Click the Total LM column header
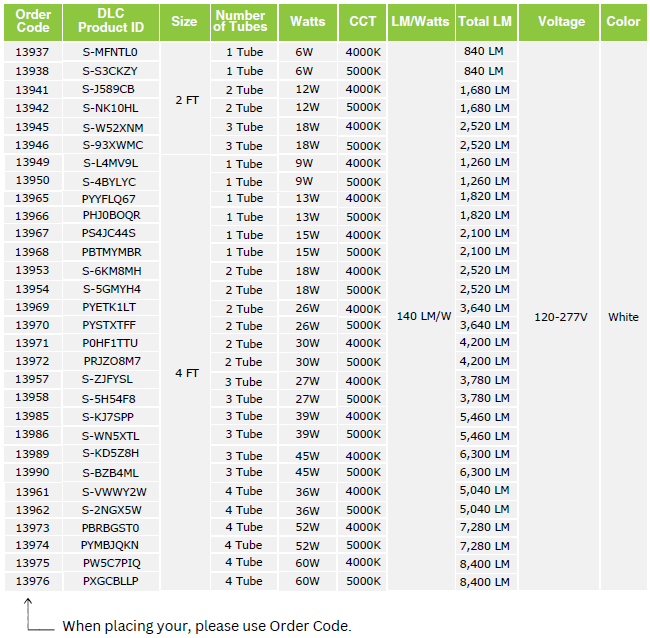The image size is (650, 638). coord(486,22)
